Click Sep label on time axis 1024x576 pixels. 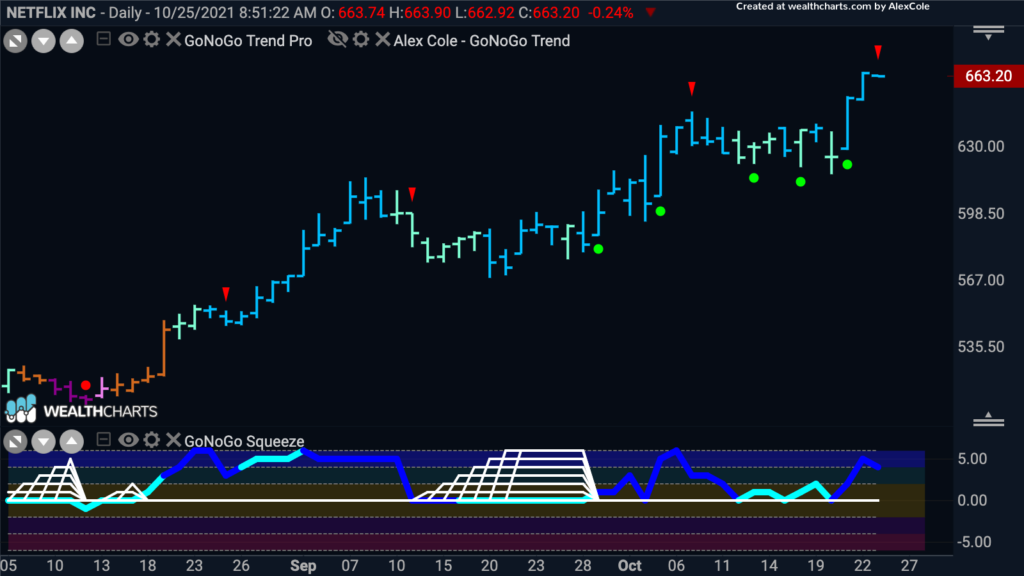tap(303, 566)
